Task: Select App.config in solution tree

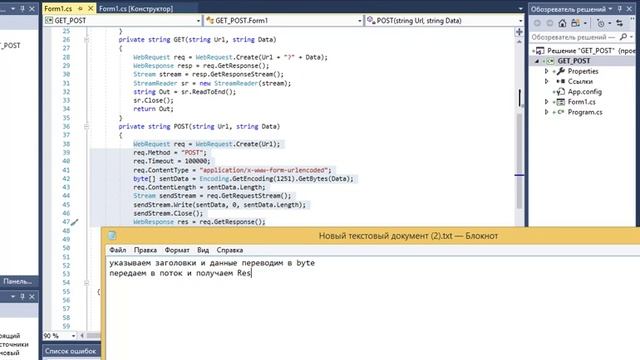Action: pos(584,91)
